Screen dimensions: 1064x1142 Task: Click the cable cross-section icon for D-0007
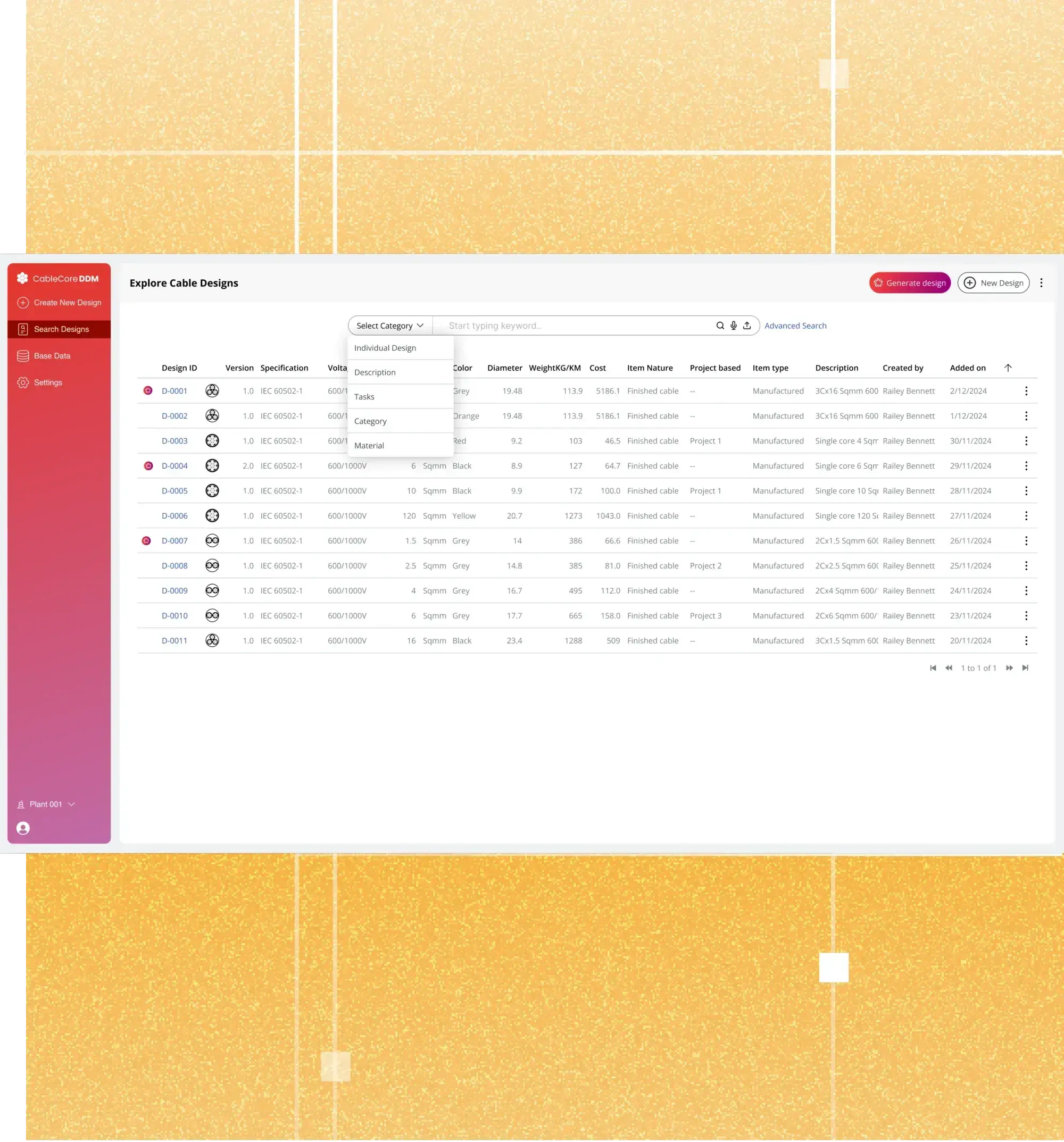click(x=212, y=540)
